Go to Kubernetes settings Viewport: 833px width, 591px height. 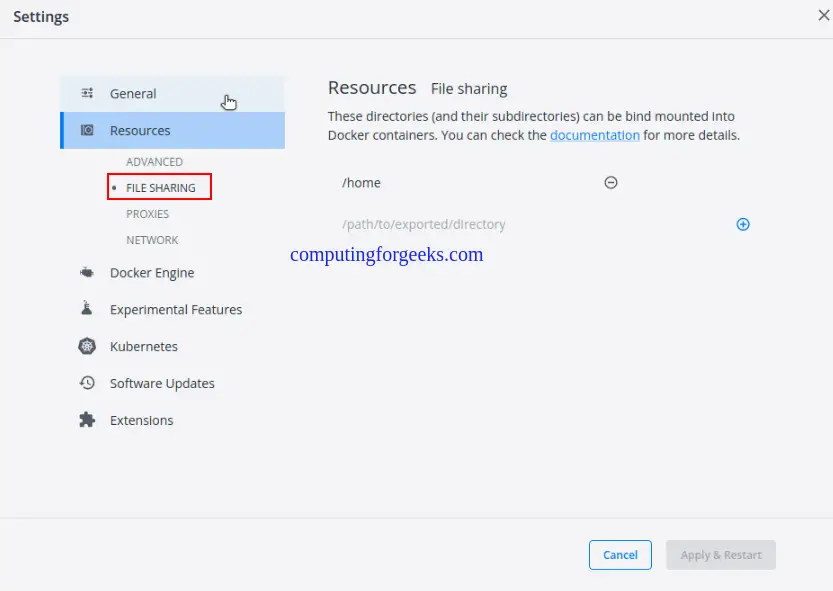coord(173,347)
